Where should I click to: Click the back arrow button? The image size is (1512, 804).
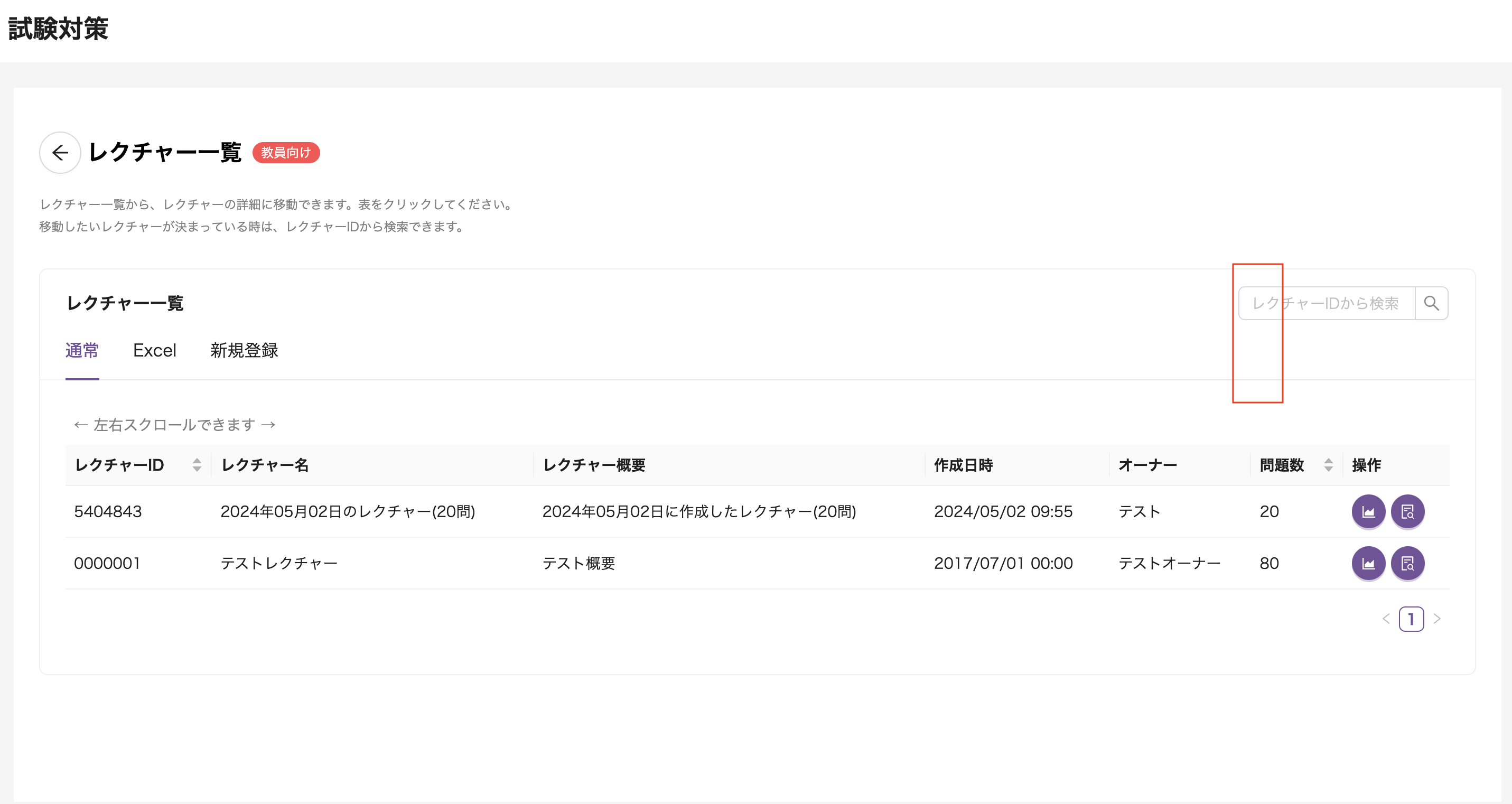coord(60,153)
